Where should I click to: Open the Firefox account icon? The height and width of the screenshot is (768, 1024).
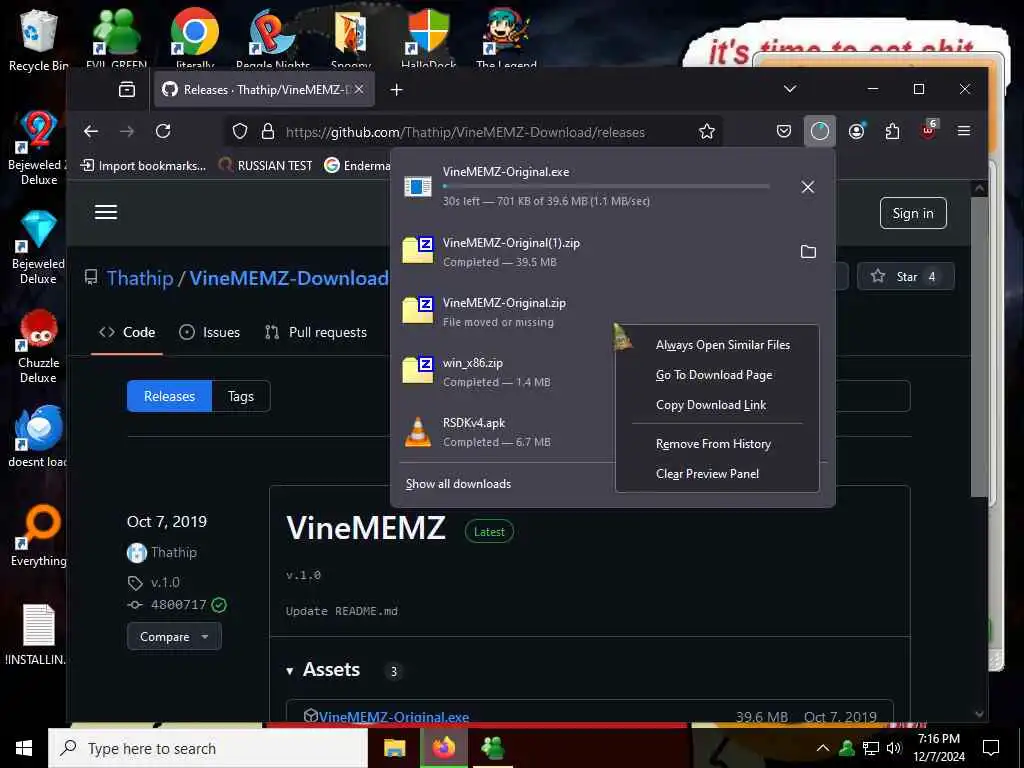point(856,131)
